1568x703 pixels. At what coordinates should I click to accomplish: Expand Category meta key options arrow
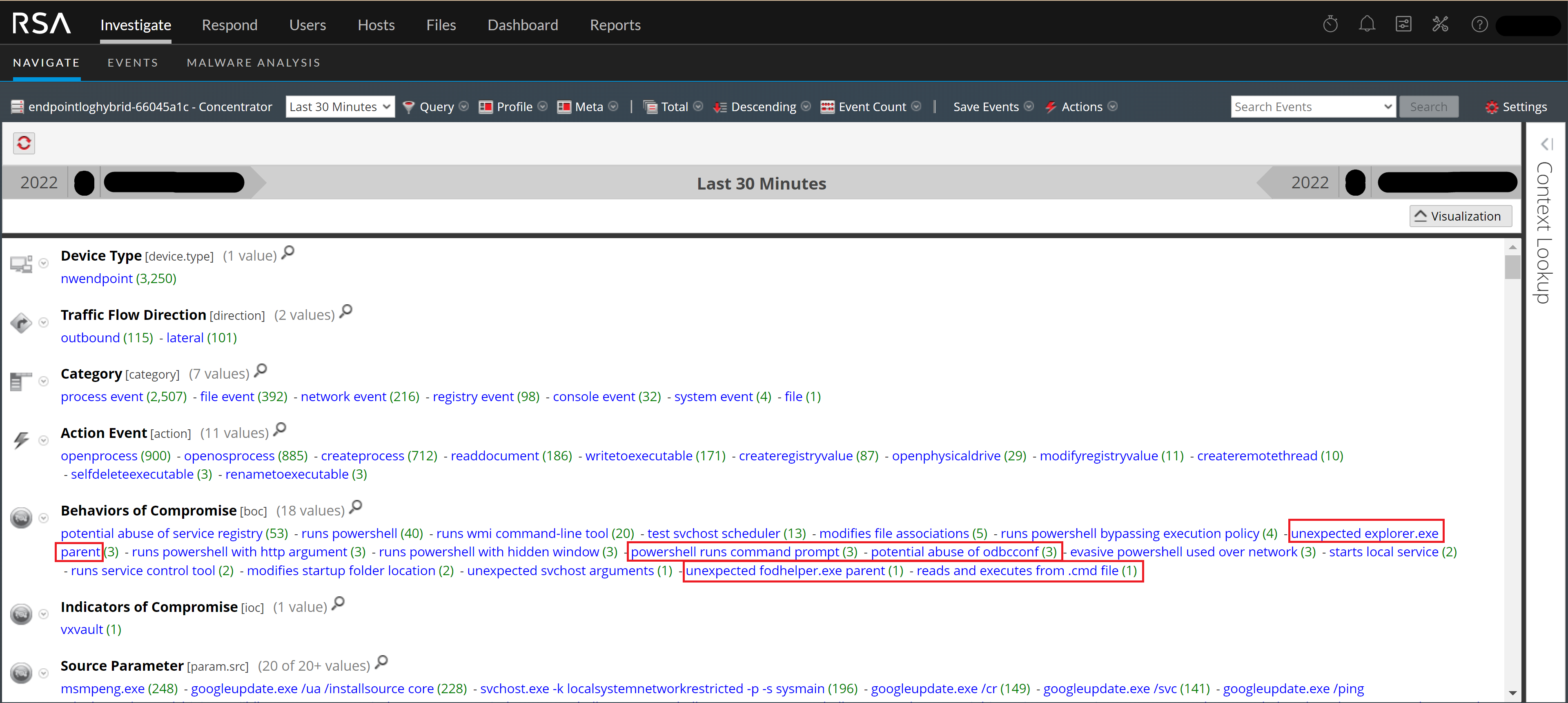[43, 382]
